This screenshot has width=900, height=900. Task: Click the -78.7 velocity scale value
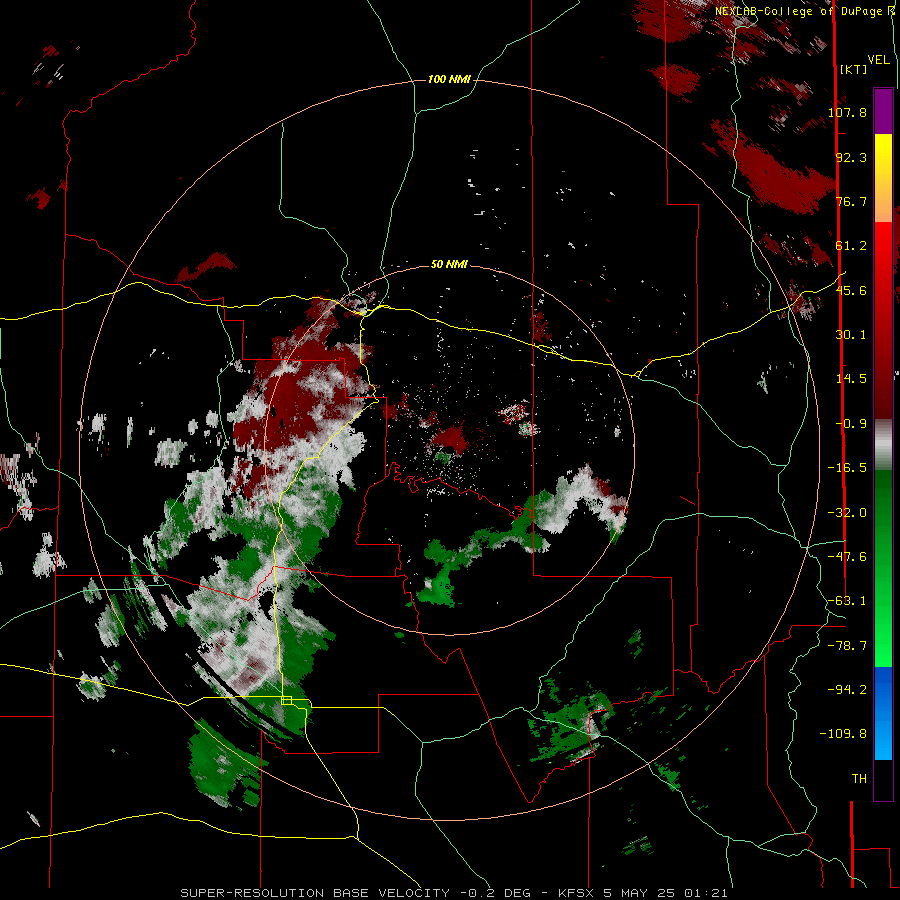tap(847, 645)
